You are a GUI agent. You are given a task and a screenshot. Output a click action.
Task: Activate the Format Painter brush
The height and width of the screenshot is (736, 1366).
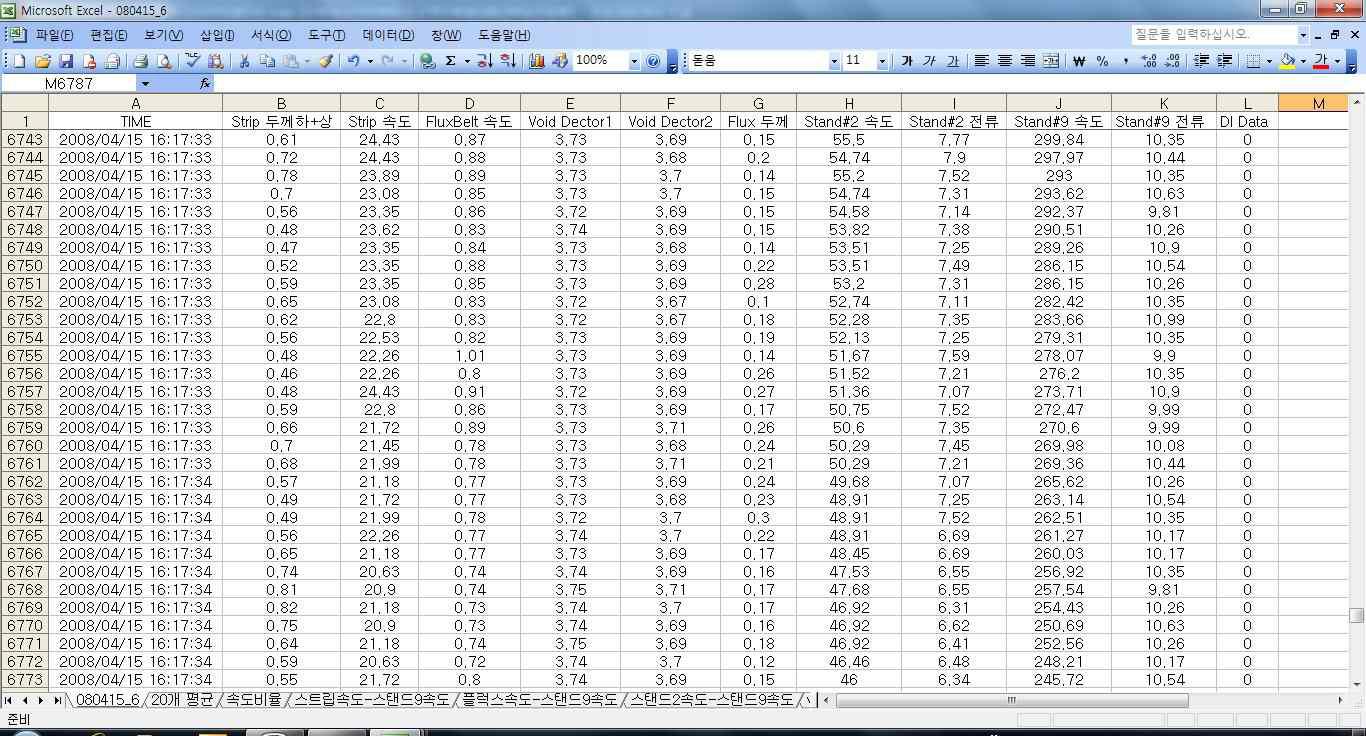pyautogui.click(x=326, y=61)
